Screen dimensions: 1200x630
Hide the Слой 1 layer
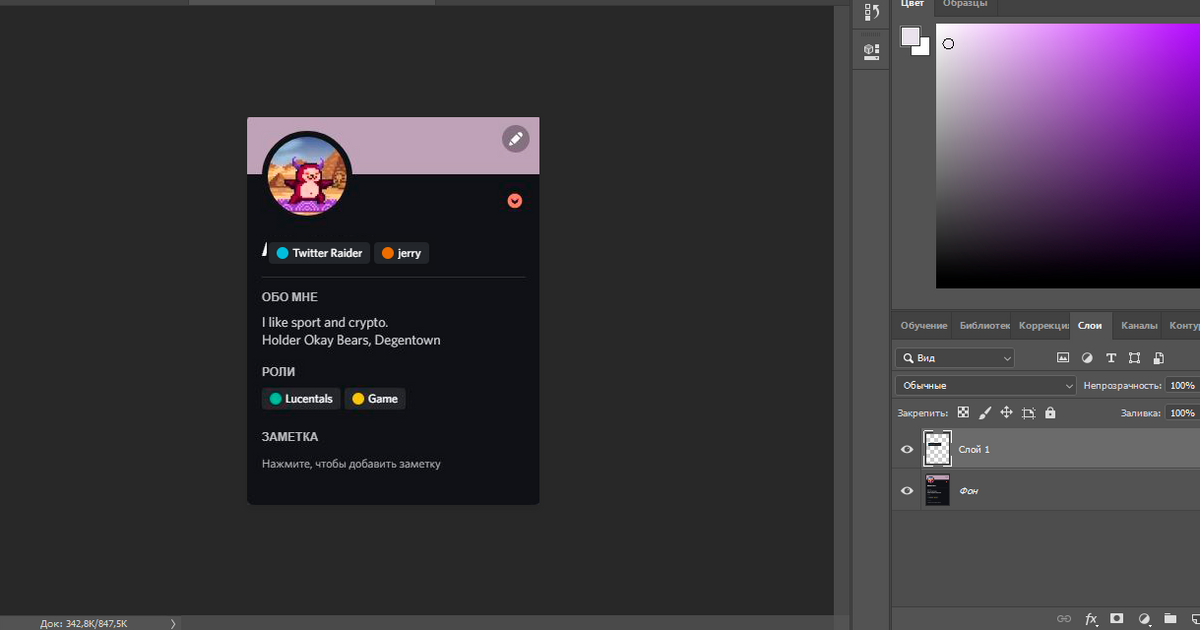(x=907, y=450)
